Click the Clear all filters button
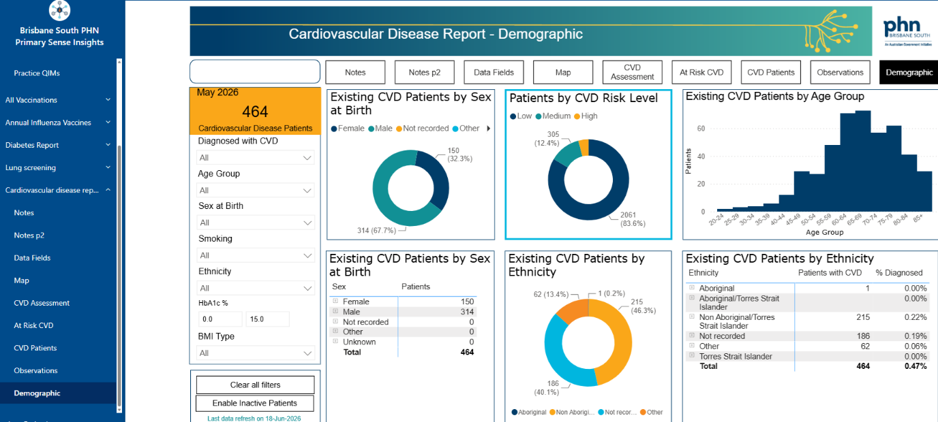This screenshot has height=422, width=938. coord(255,385)
